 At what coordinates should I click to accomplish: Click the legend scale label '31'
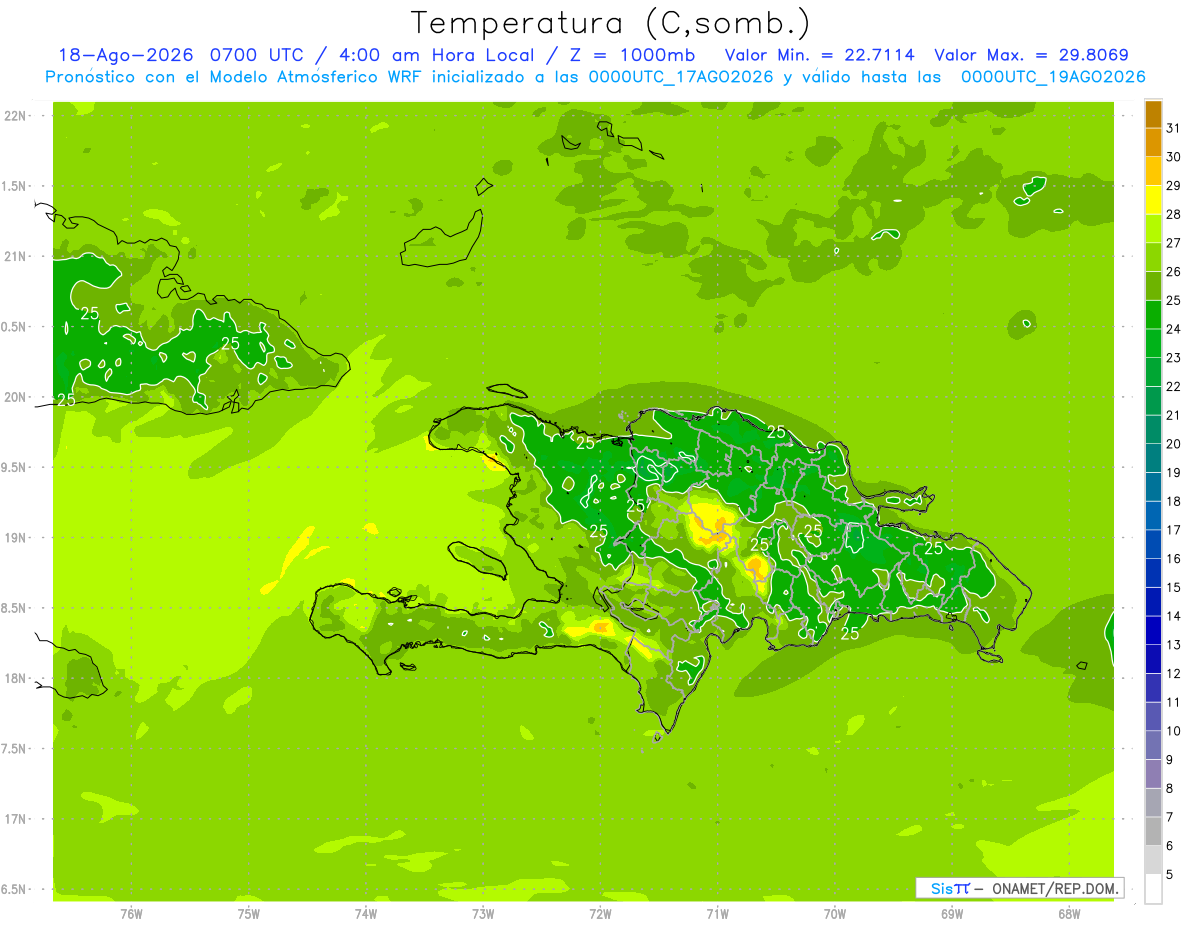click(x=1173, y=128)
